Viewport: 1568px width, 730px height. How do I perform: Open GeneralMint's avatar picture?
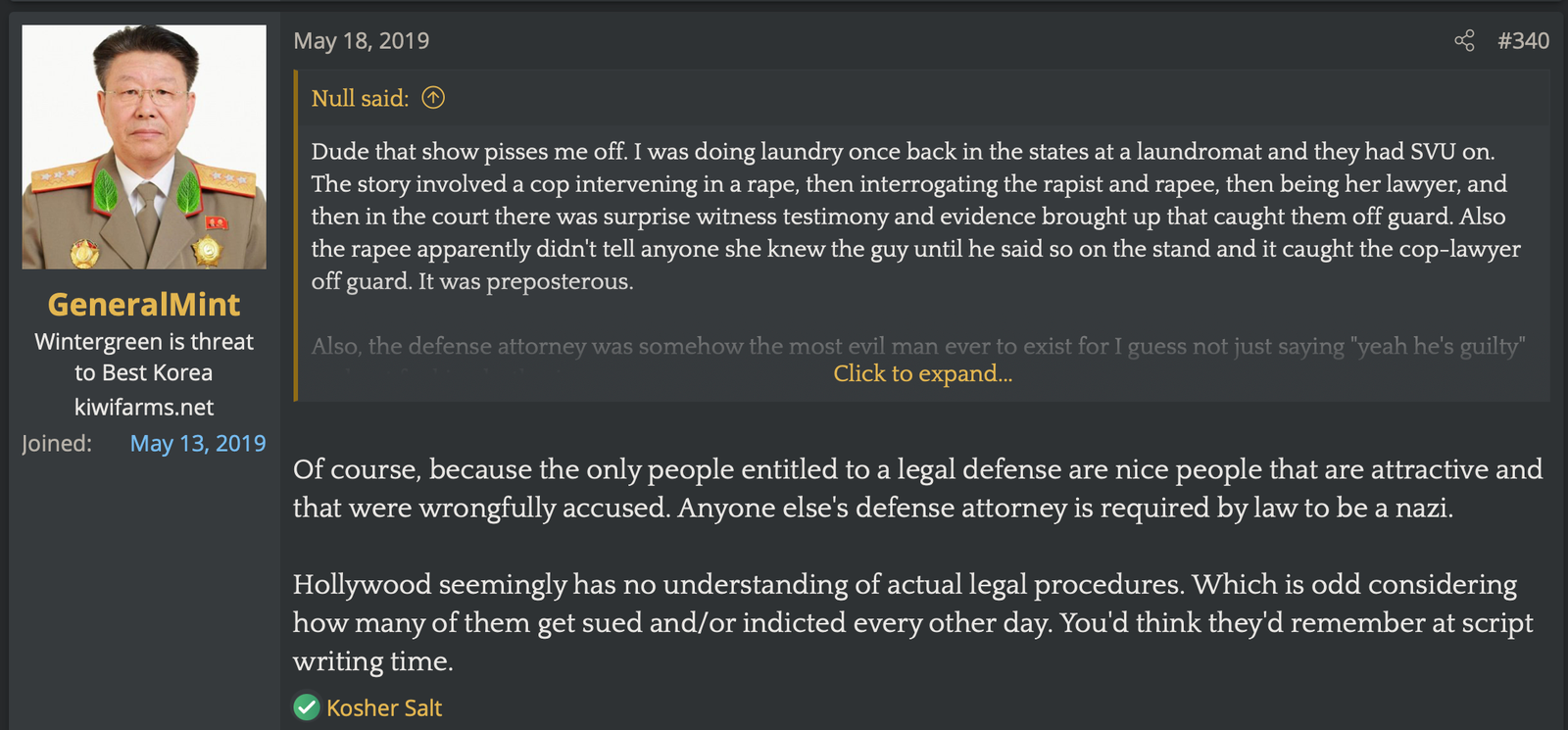point(144,147)
